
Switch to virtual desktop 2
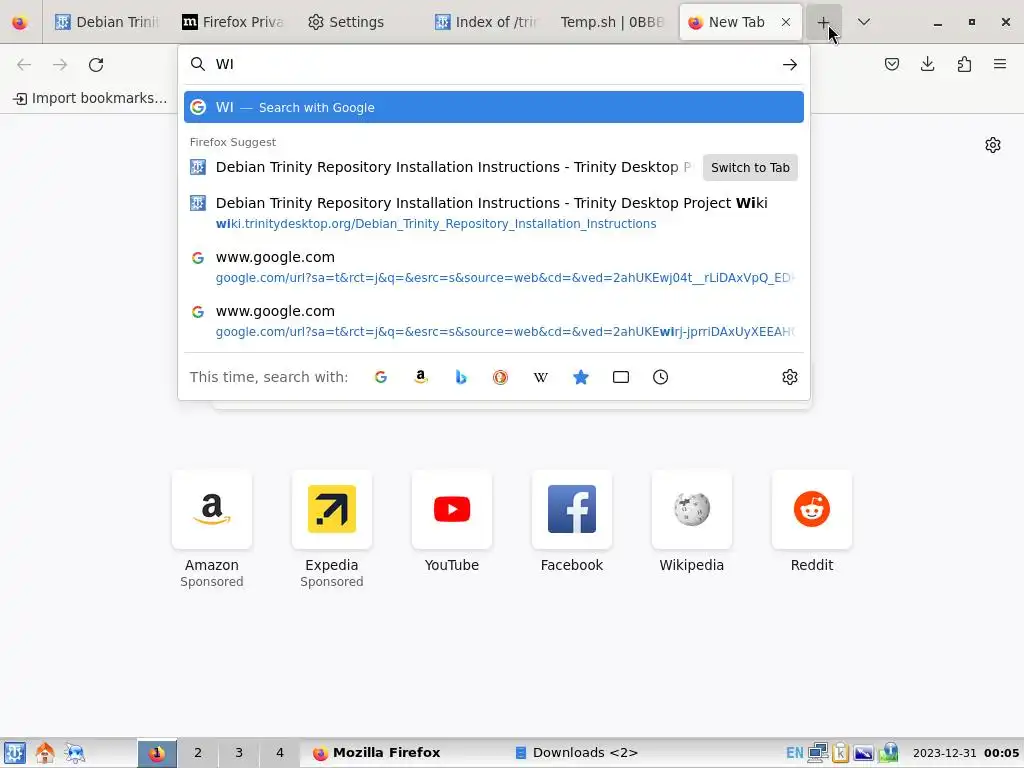click(x=198, y=752)
